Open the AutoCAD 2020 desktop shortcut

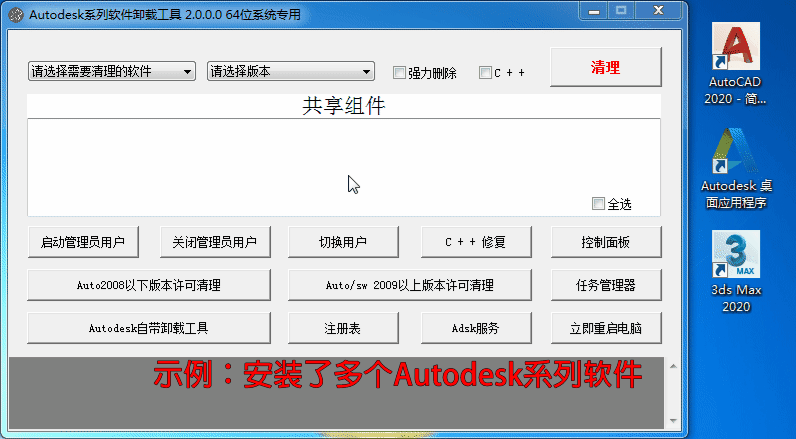(x=735, y=63)
